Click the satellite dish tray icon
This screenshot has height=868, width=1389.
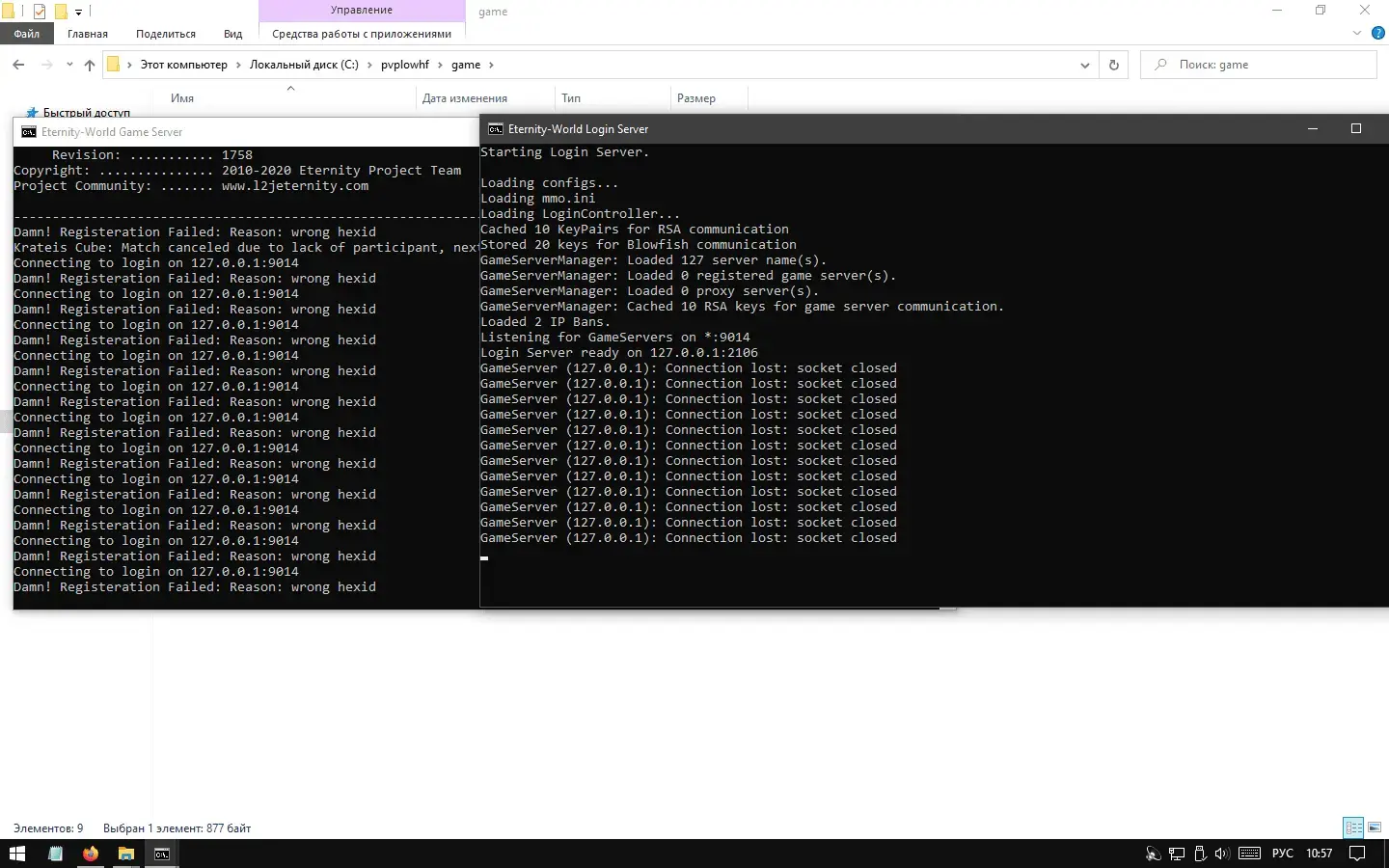coord(1153,854)
